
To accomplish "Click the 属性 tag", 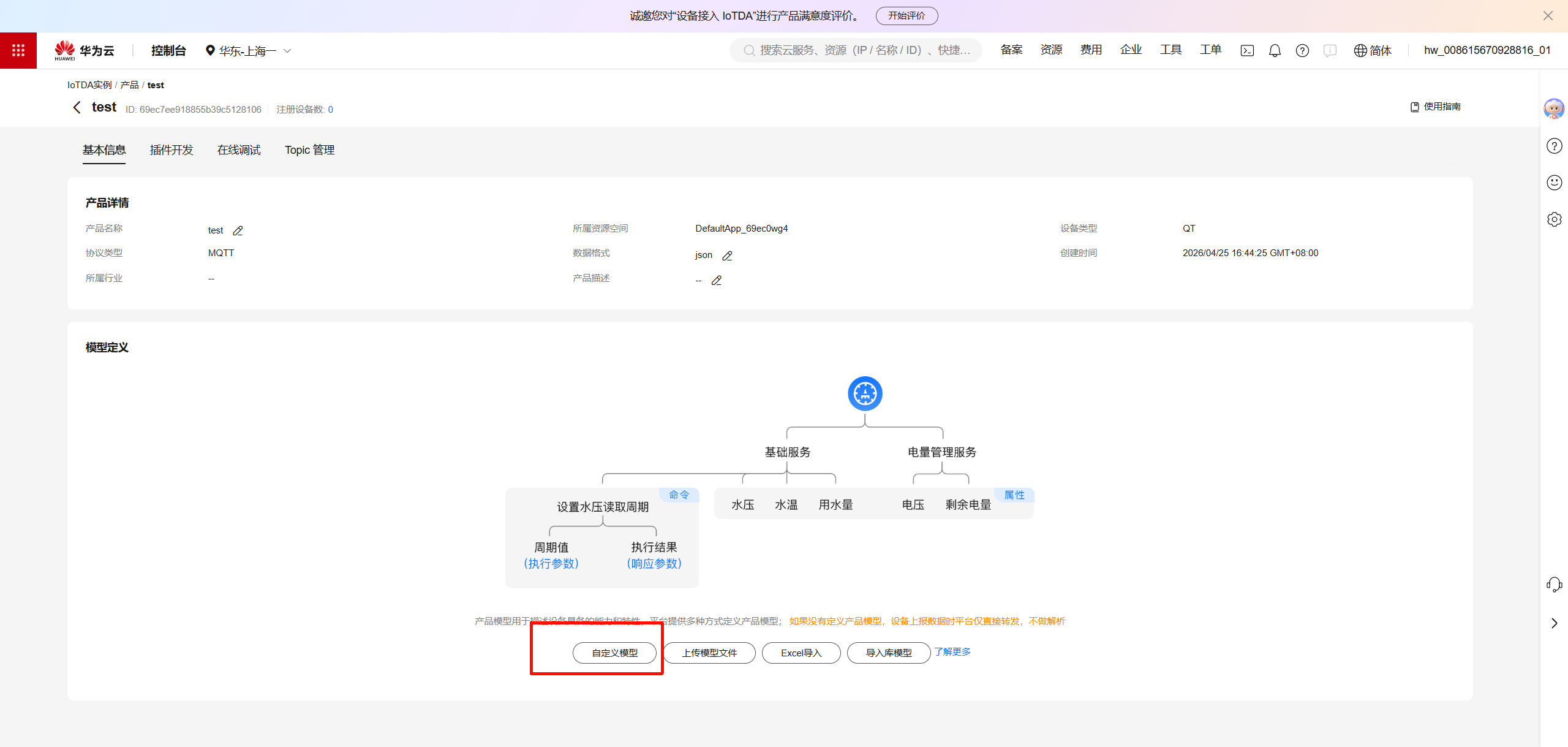I will tap(1014, 495).
